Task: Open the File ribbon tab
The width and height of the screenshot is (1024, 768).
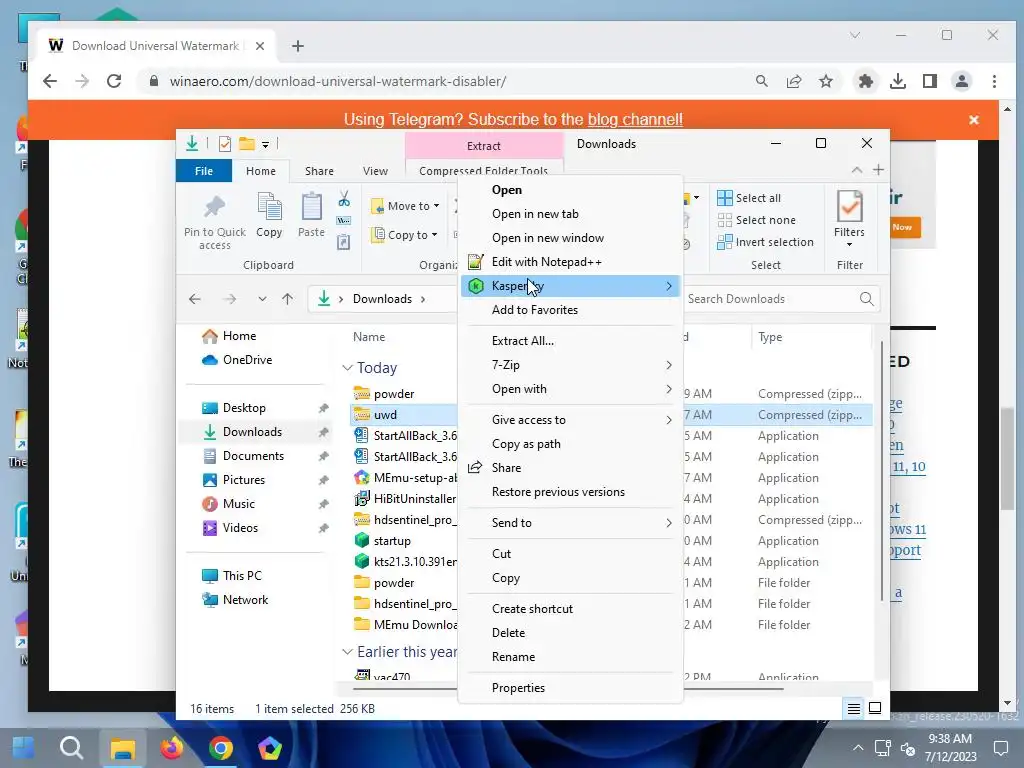Action: [x=204, y=171]
